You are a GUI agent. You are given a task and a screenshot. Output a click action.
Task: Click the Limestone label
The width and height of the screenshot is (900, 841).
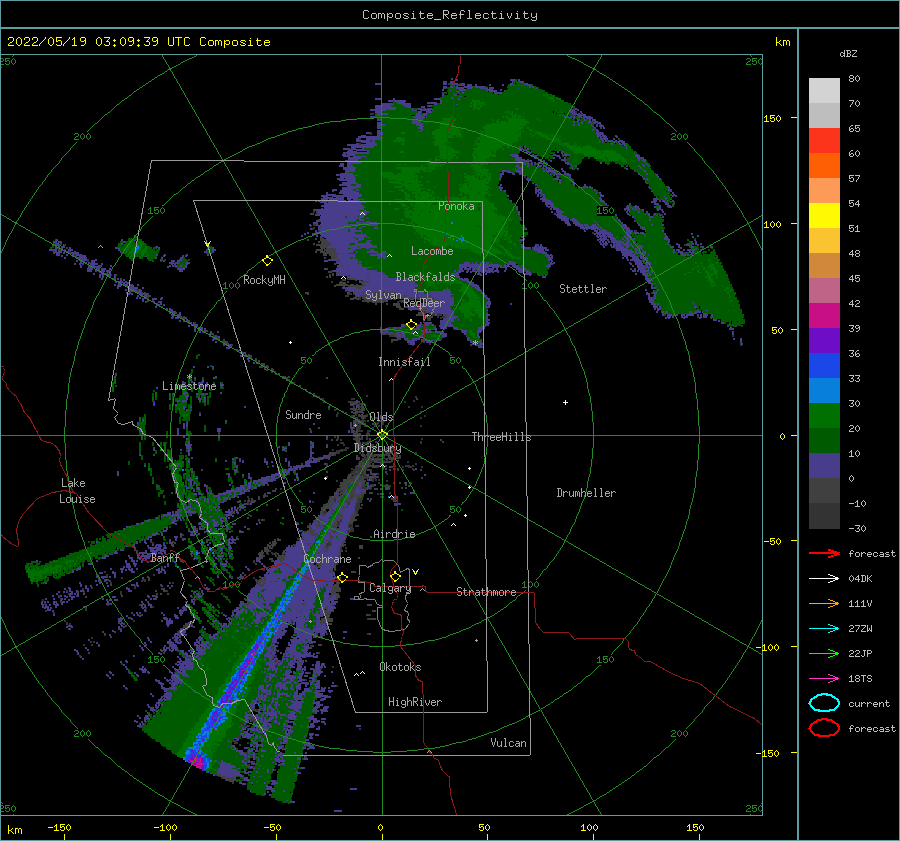pos(189,386)
